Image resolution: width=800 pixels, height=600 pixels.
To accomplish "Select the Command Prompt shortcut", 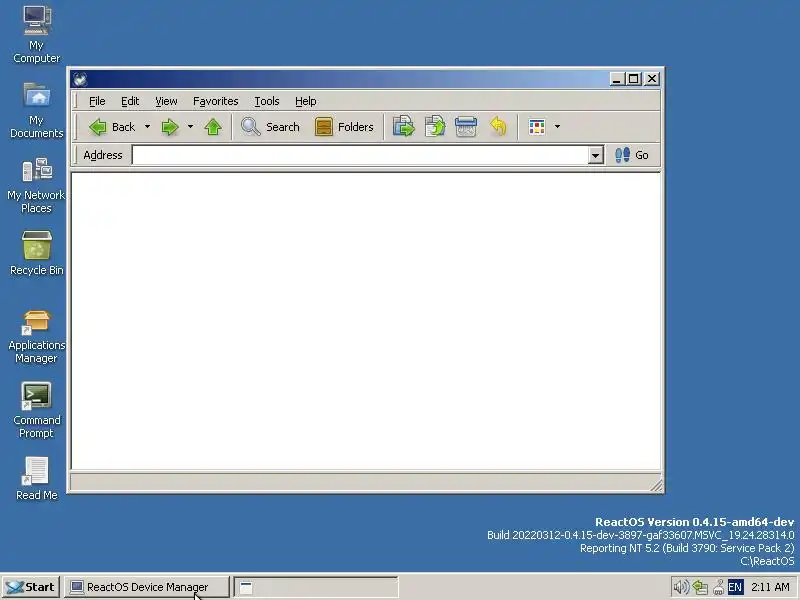I will coord(36,411).
